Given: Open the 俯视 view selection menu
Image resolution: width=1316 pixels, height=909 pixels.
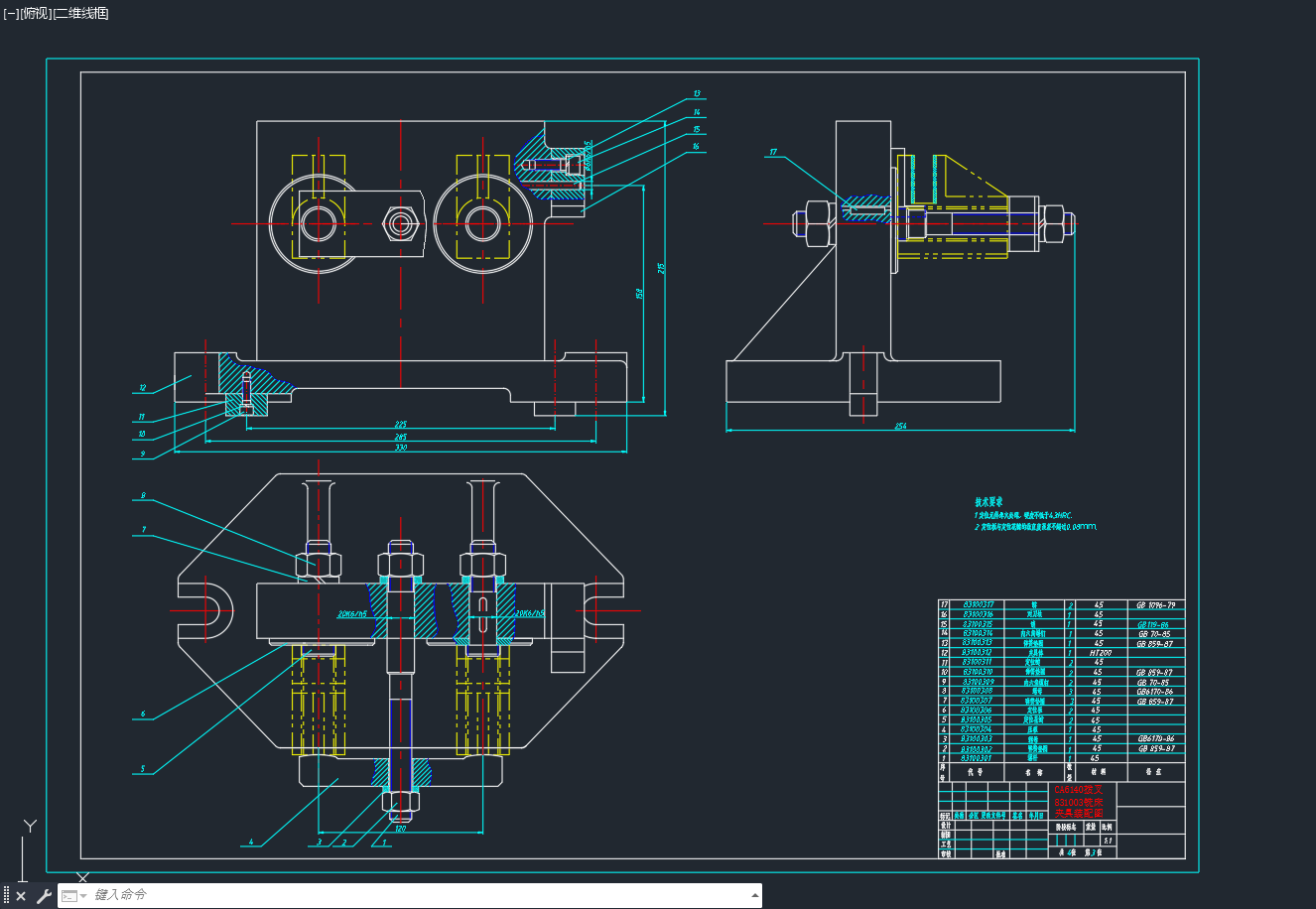Looking at the screenshot, I should pos(35,13).
